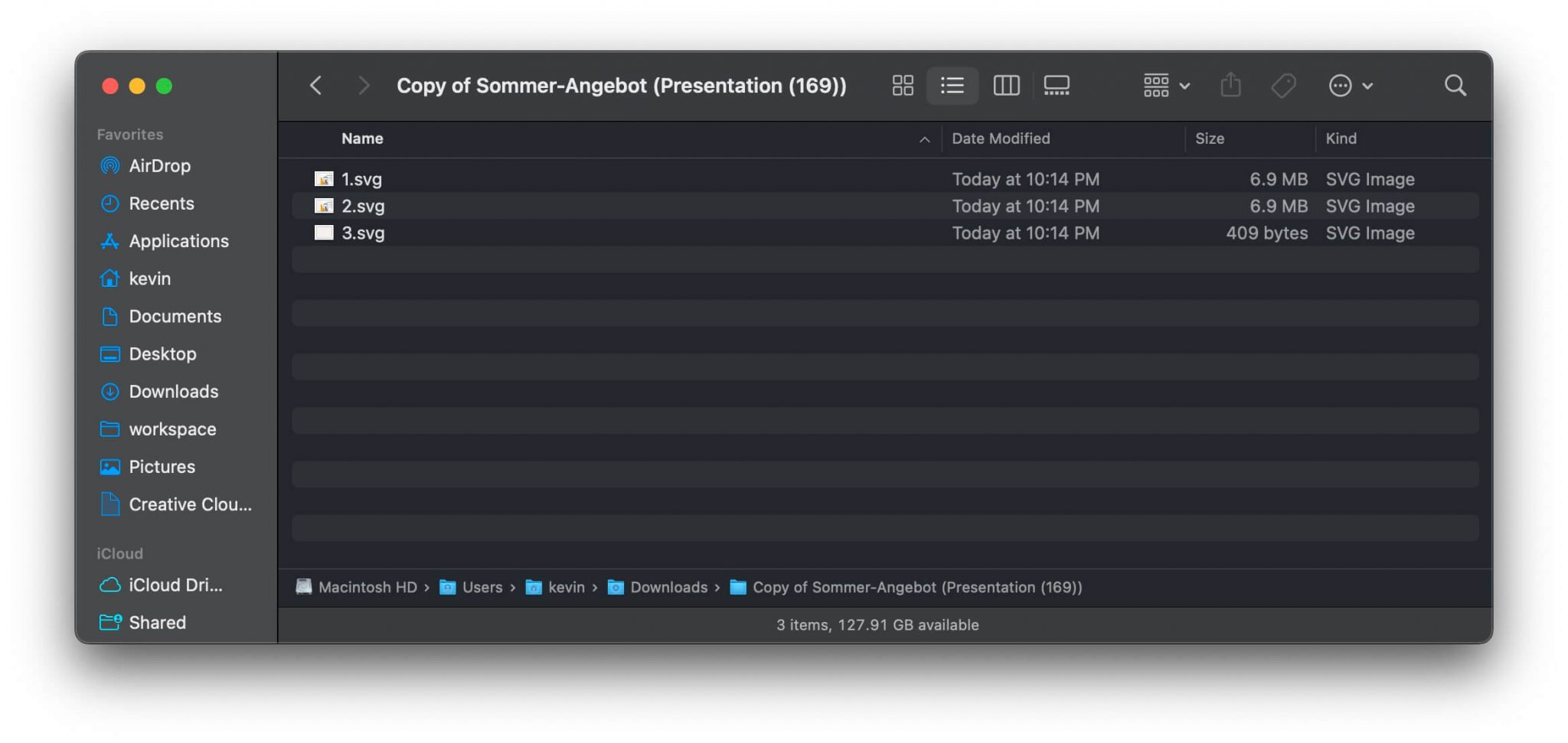Click the green zoom window button
Screen dimensions: 1568x743
164,86
